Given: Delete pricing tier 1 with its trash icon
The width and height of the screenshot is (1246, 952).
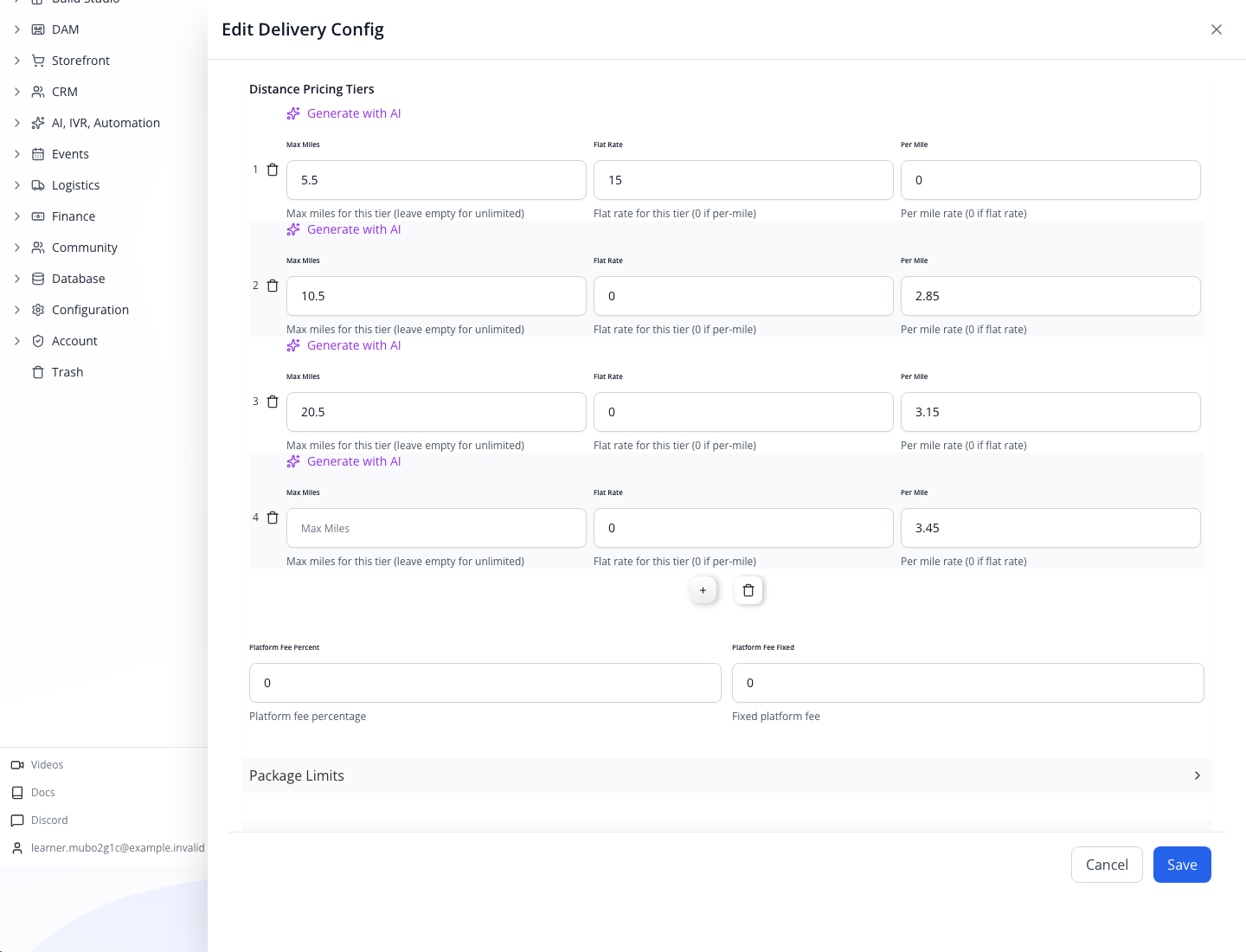Looking at the screenshot, I should coord(273,170).
